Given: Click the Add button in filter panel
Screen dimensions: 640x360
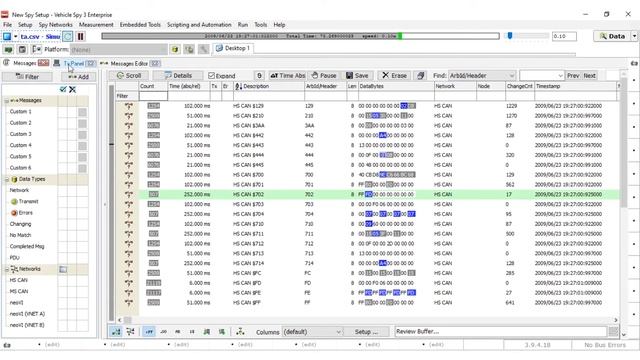Looking at the screenshot, I should (79, 77).
